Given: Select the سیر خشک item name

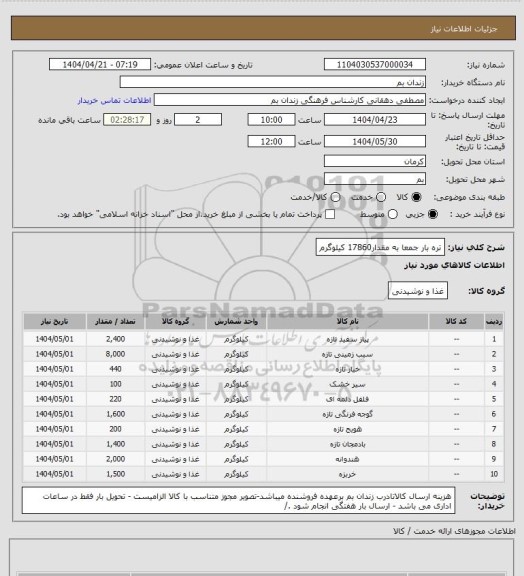Looking at the screenshot, I should coord(347,384).
